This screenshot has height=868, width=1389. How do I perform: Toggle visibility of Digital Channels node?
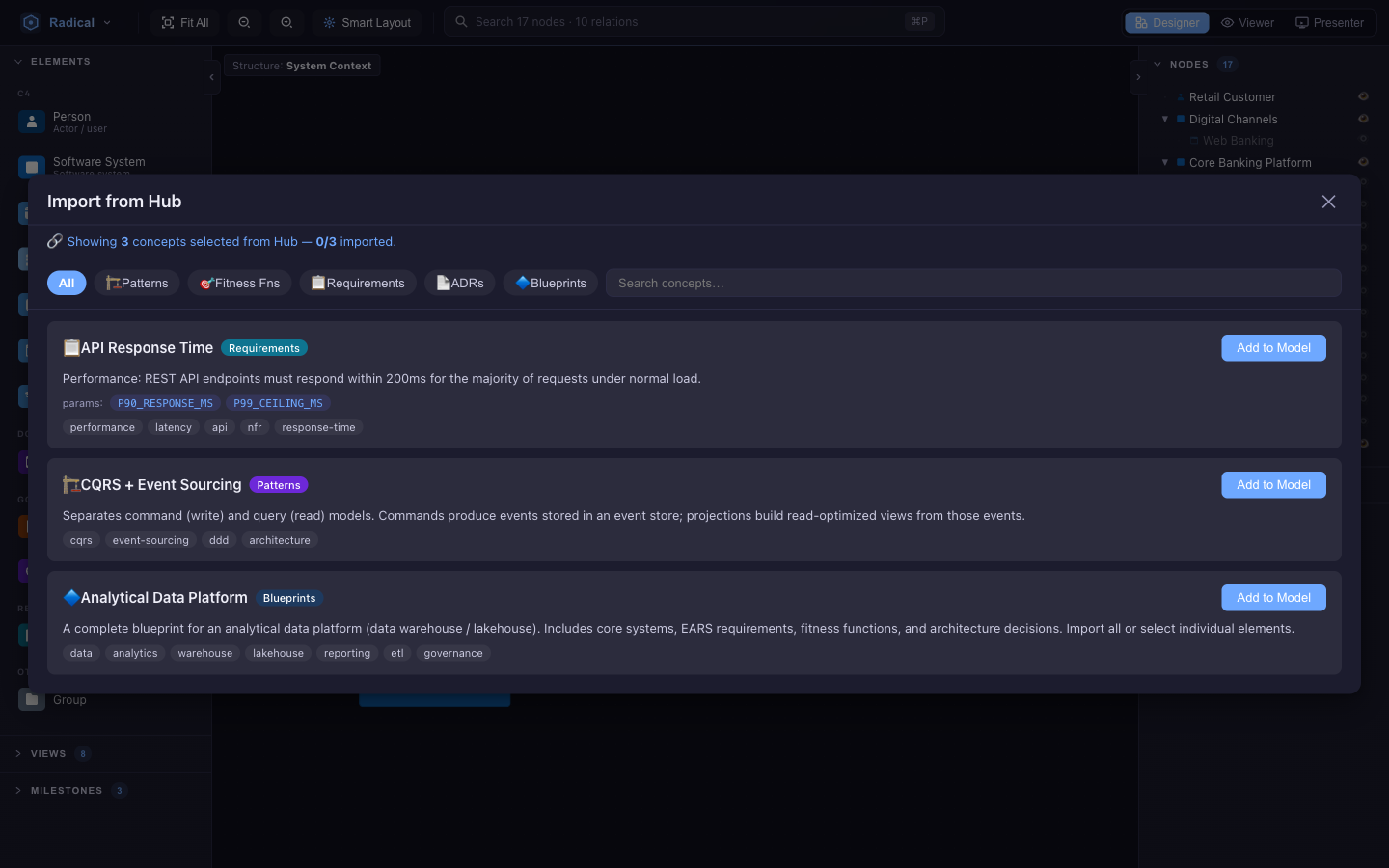(x=1363, y=119)
